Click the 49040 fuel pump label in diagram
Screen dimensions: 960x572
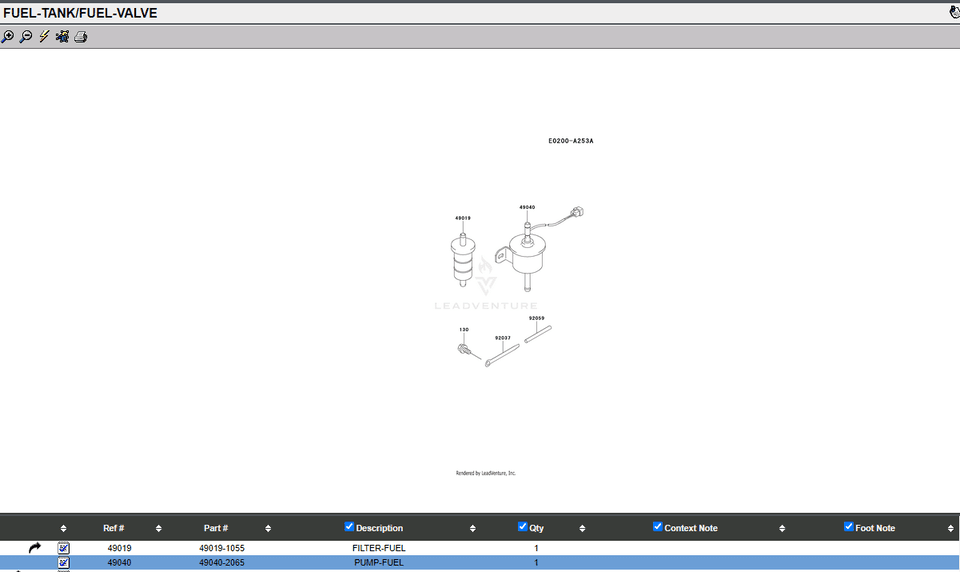[x=527, y=207]
